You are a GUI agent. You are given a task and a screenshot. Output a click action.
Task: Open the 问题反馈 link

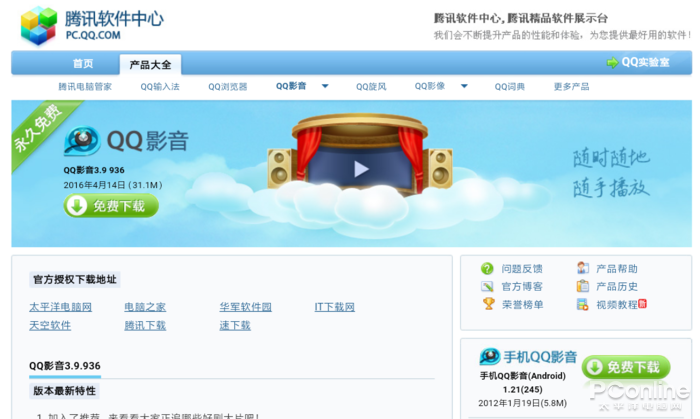point(522,269)
